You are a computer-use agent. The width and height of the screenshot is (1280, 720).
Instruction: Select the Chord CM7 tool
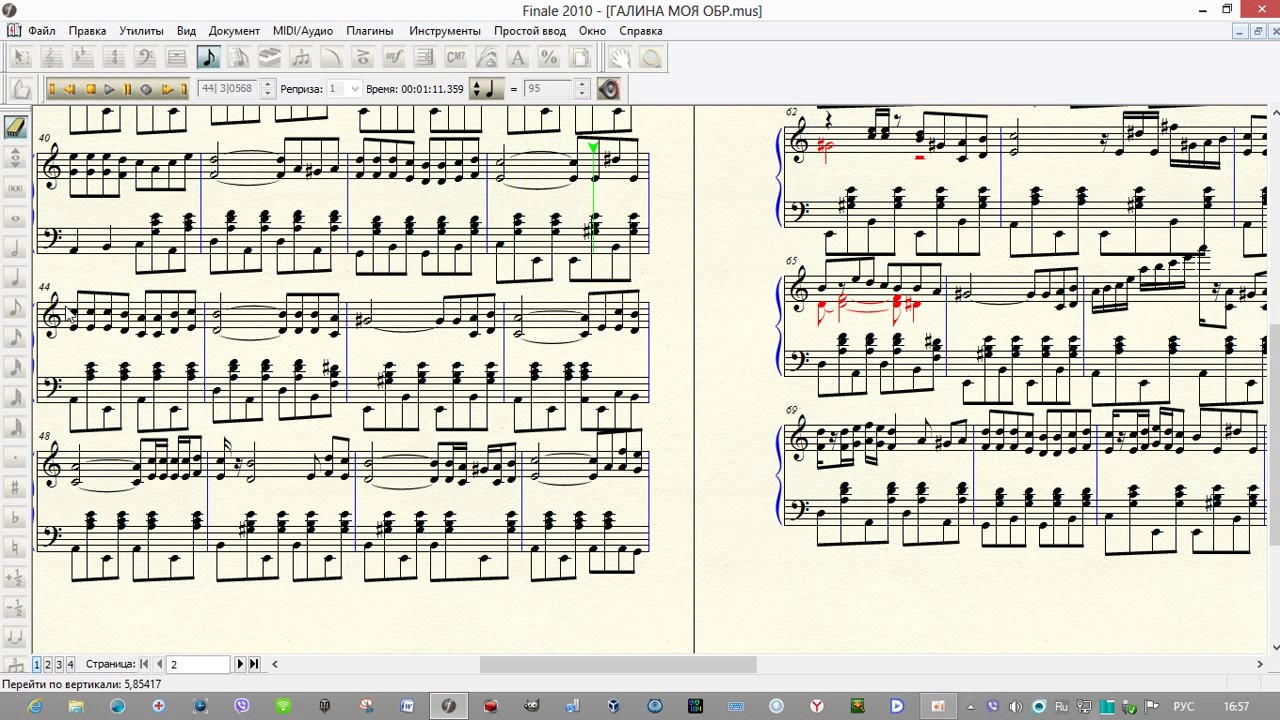tap(456, 58)
